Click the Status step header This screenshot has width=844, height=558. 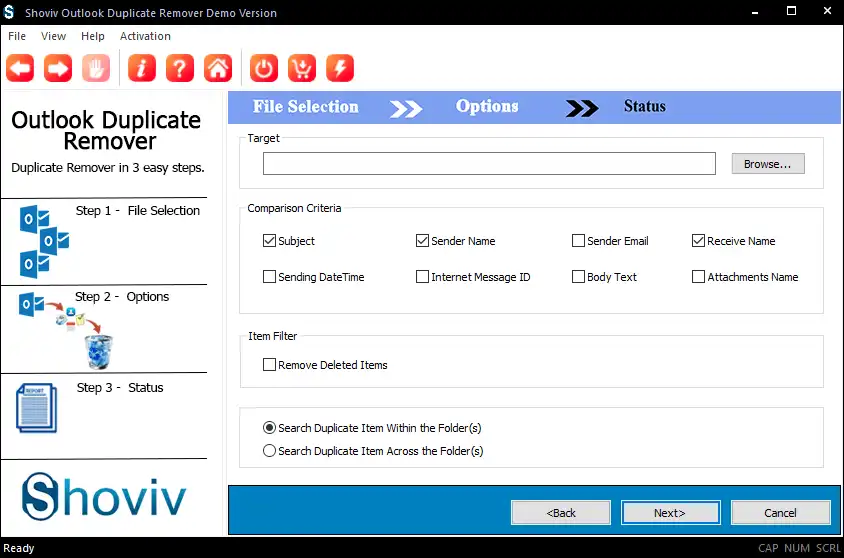645,107
